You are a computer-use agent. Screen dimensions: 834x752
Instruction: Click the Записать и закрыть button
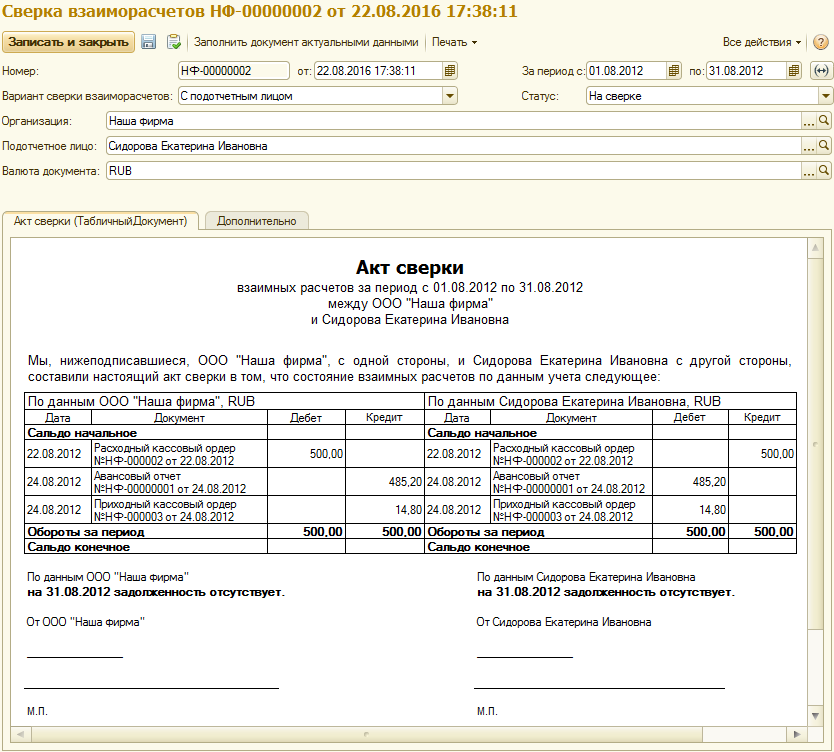point(69,42)
